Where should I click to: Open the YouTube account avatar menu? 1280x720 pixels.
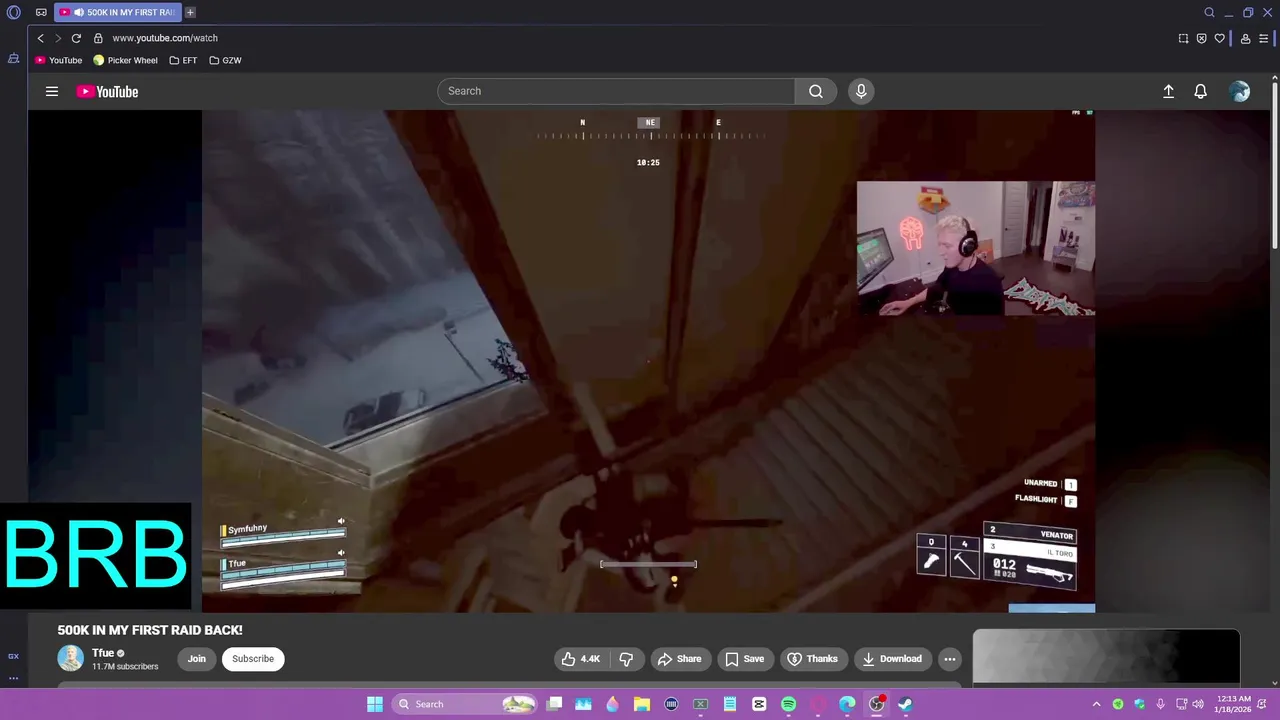coord(1240,91)
